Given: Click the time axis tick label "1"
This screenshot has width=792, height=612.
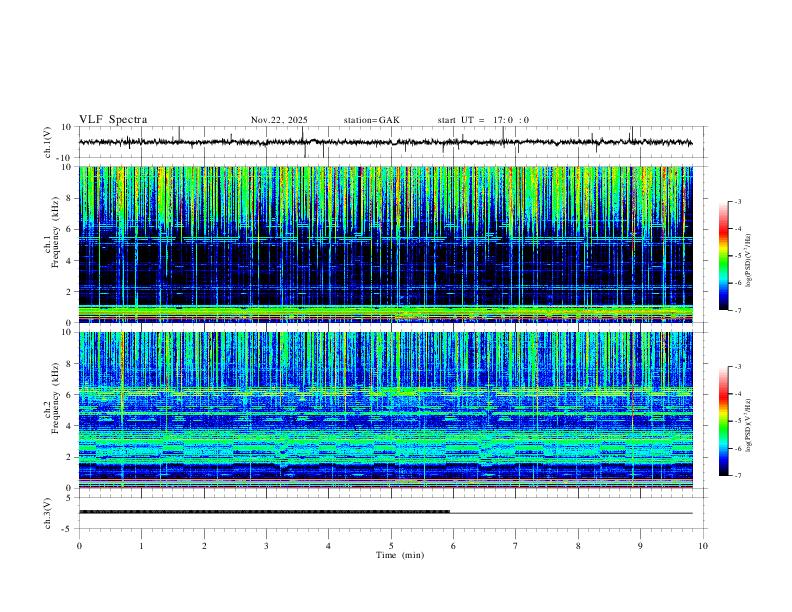Looking at the screenshot, I should (x=141, y=546).
